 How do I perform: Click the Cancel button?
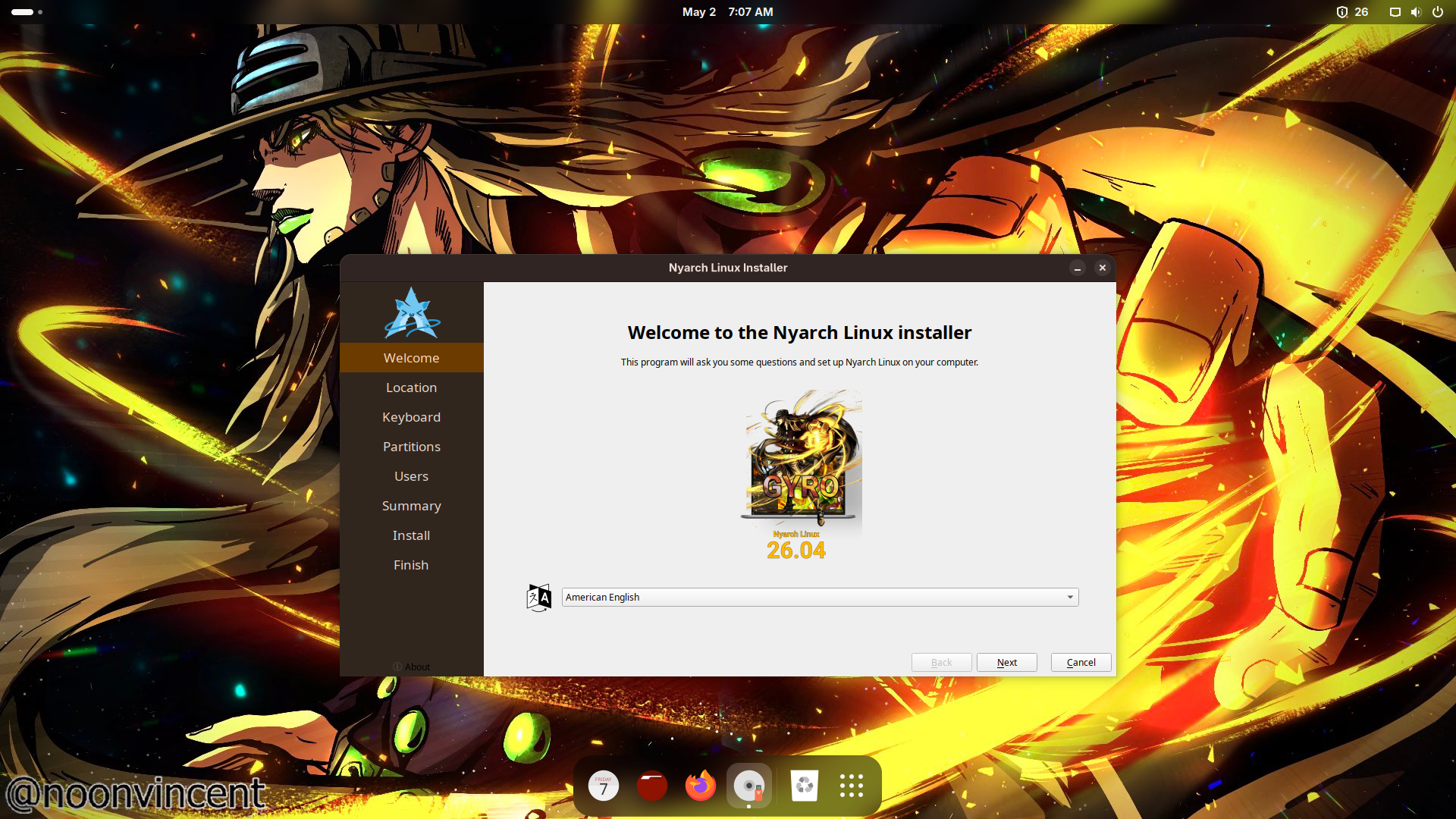point(1081,662)
